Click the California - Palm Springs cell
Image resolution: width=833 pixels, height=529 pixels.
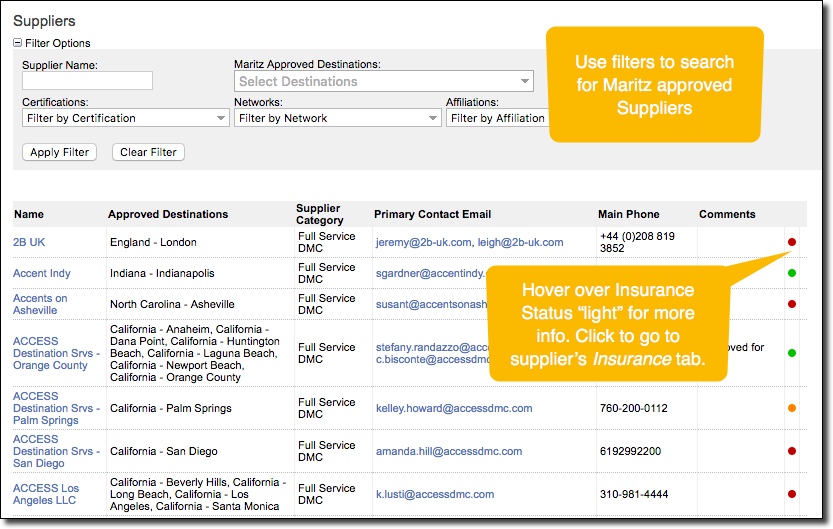tap(171, 408)
